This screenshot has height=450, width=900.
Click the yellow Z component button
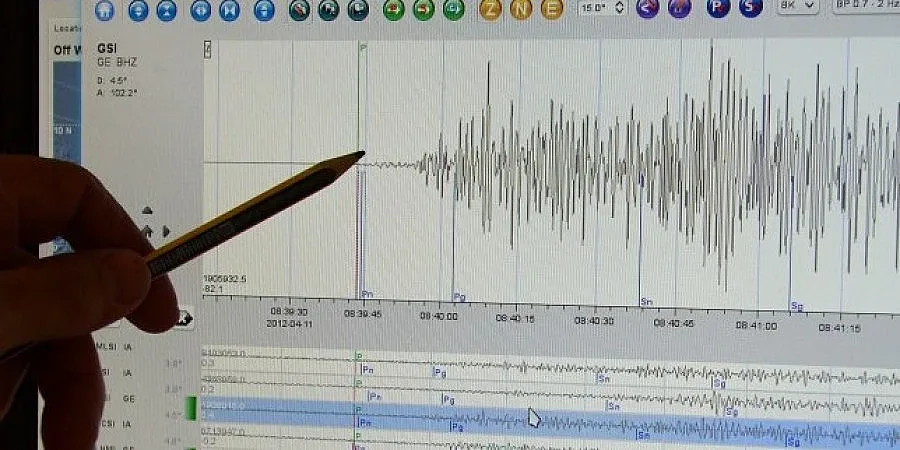[x=490, y=9]
